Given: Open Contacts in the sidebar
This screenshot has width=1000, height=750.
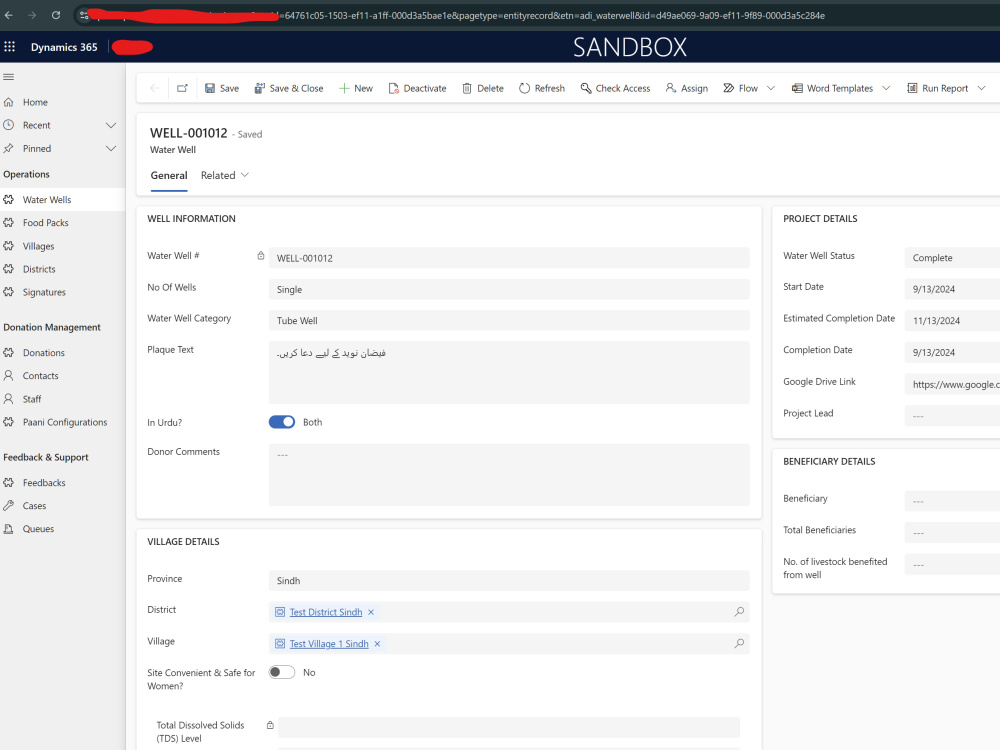Looking at the screenshot, I should pyautogui.click(x=62, y=376).
